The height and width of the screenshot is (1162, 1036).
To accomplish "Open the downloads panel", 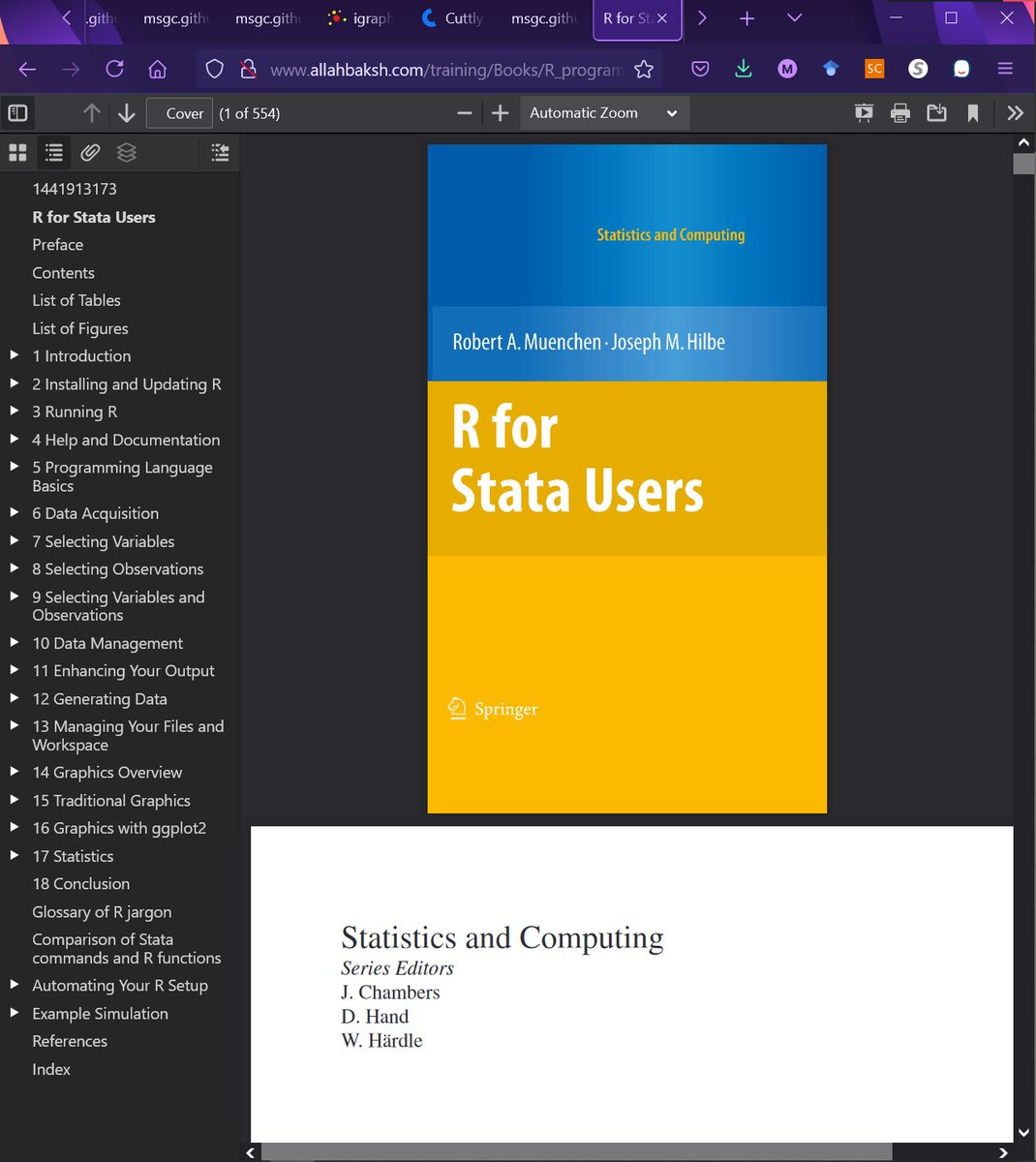I will click(x=744, y=69).
